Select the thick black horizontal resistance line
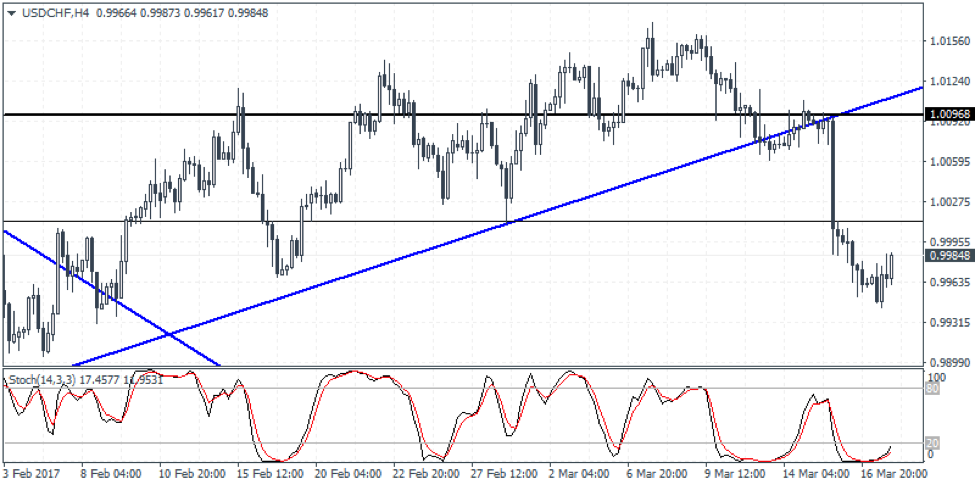 [x=300, y=115]
